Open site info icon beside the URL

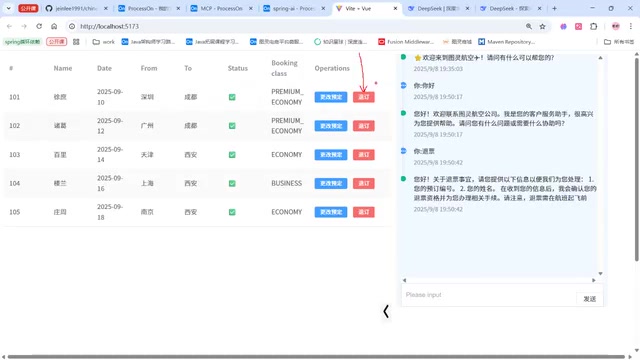coord(72,26)
